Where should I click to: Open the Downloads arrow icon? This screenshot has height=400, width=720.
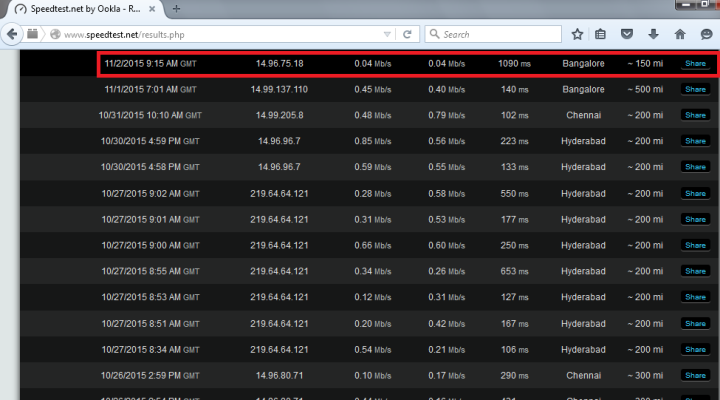click(653, 34)
